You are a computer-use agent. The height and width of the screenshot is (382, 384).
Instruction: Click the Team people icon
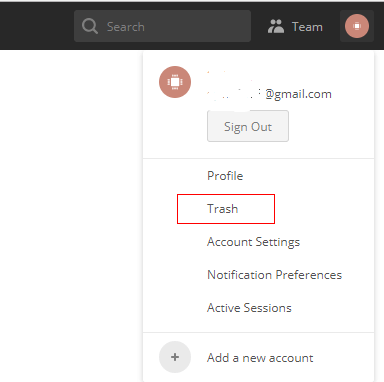pos(276,26)
